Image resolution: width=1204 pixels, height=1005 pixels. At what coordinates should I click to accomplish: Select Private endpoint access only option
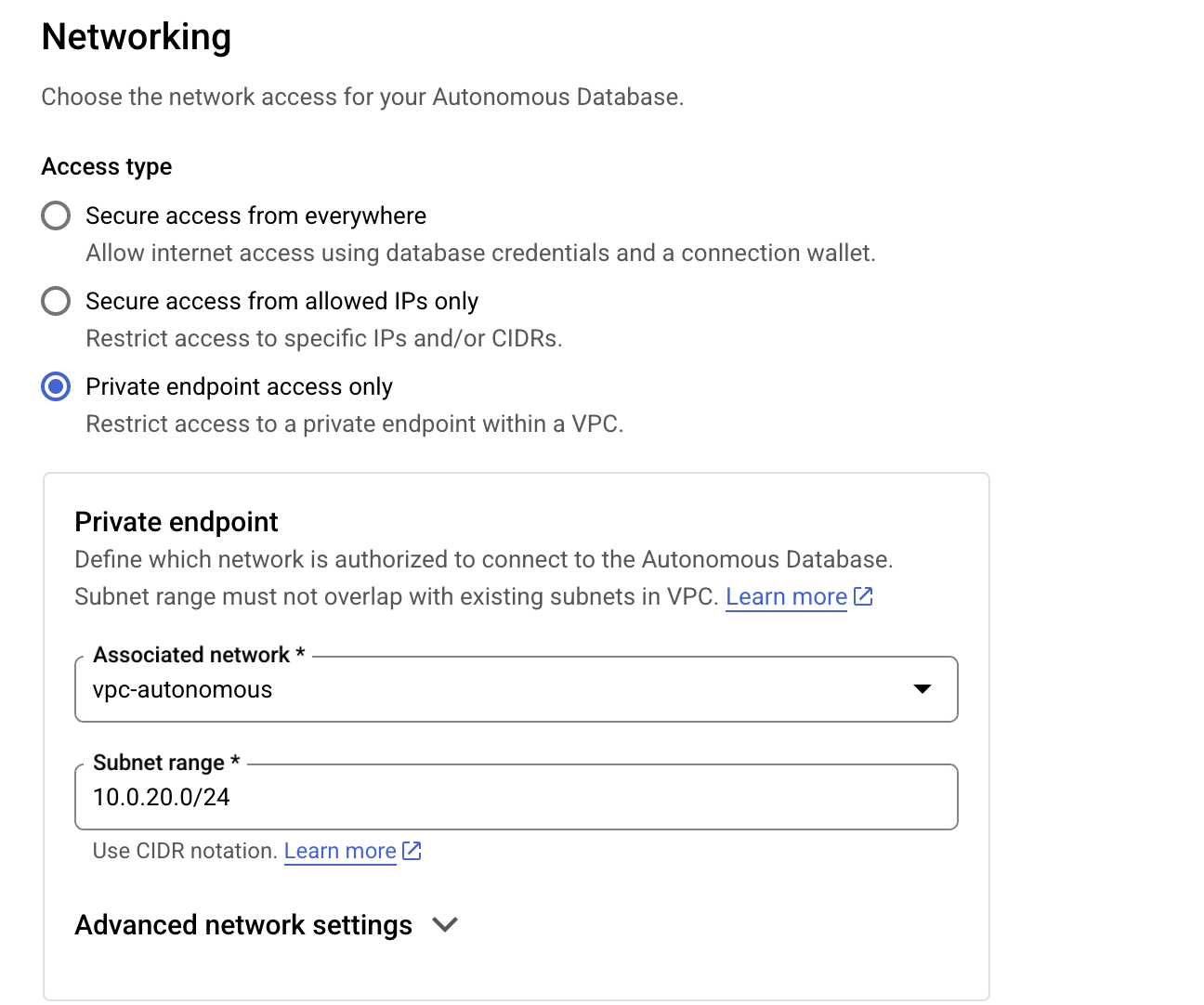(x=56, y=386)
